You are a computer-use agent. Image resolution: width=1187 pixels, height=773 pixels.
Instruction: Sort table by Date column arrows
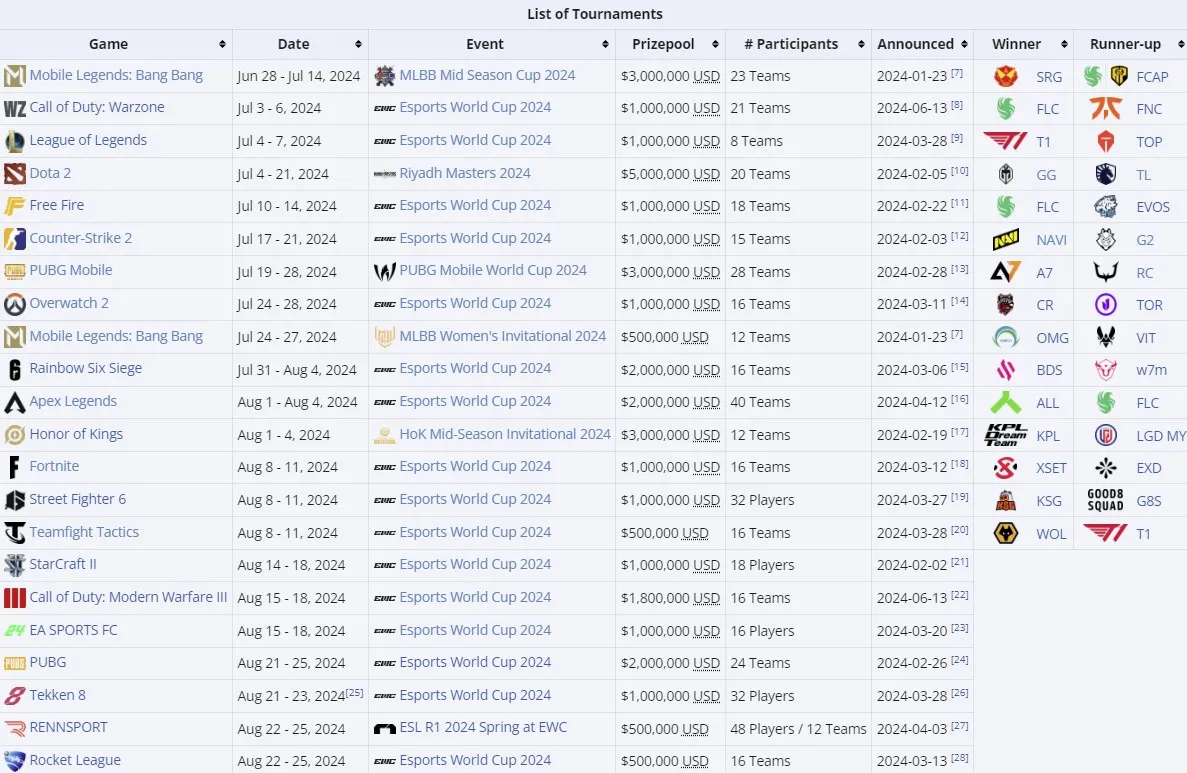358,45
